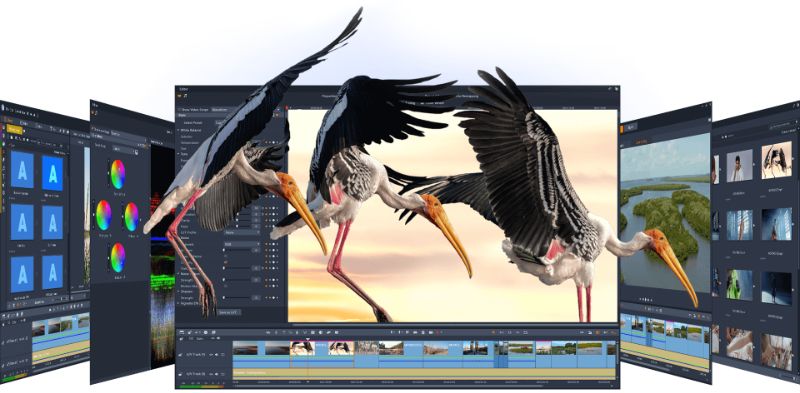Mute the upper A/V track speaker icon
Image resolution: width=800 pixels, height=393 pixels.
(216, 354)
